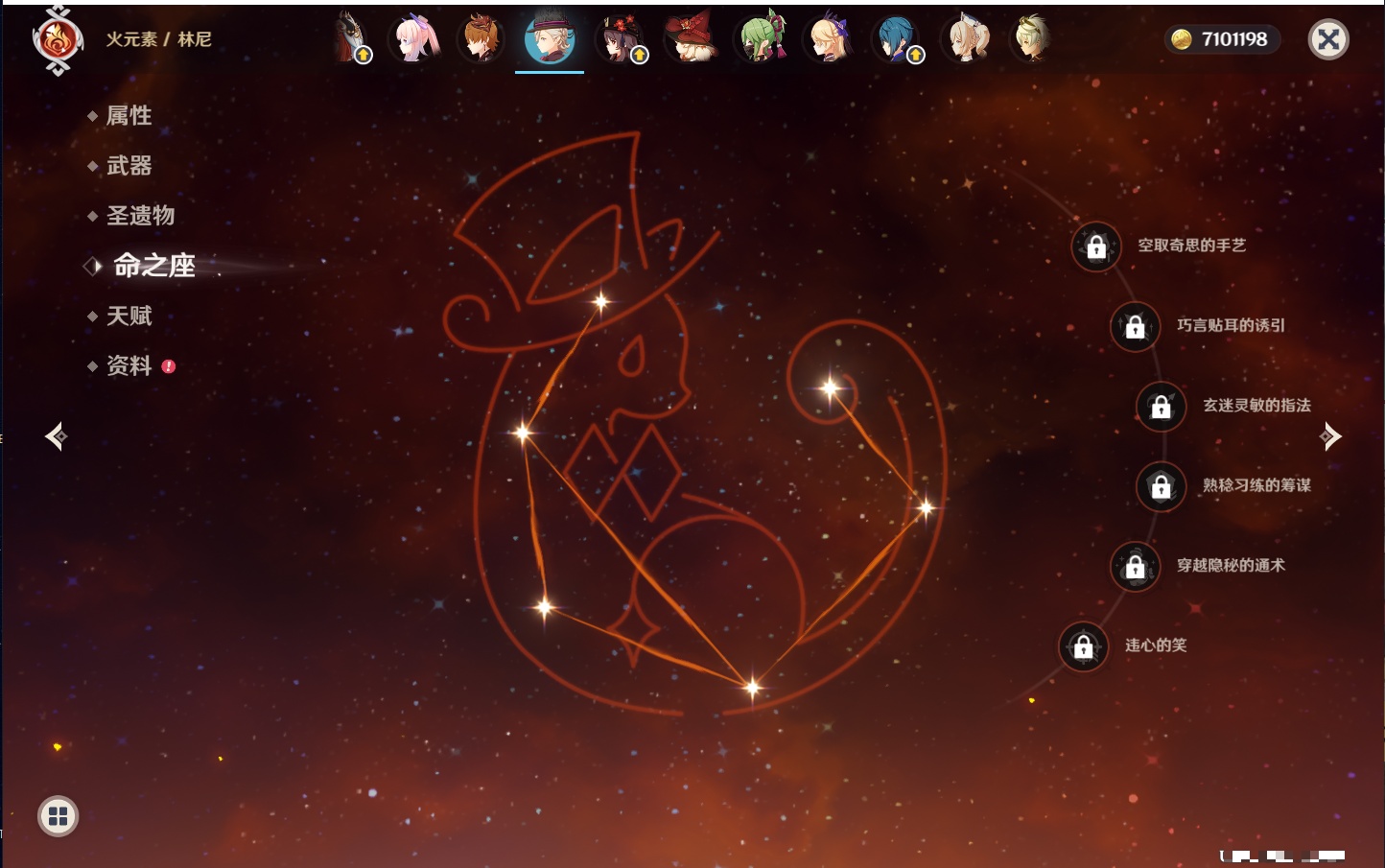
Task: Click the Pyro element emblem icon
Action: coord(58,40)
